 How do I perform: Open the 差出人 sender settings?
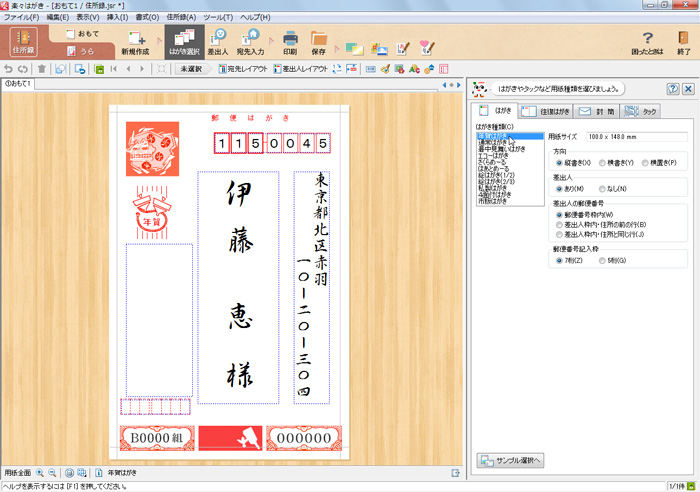click(218, 40)
